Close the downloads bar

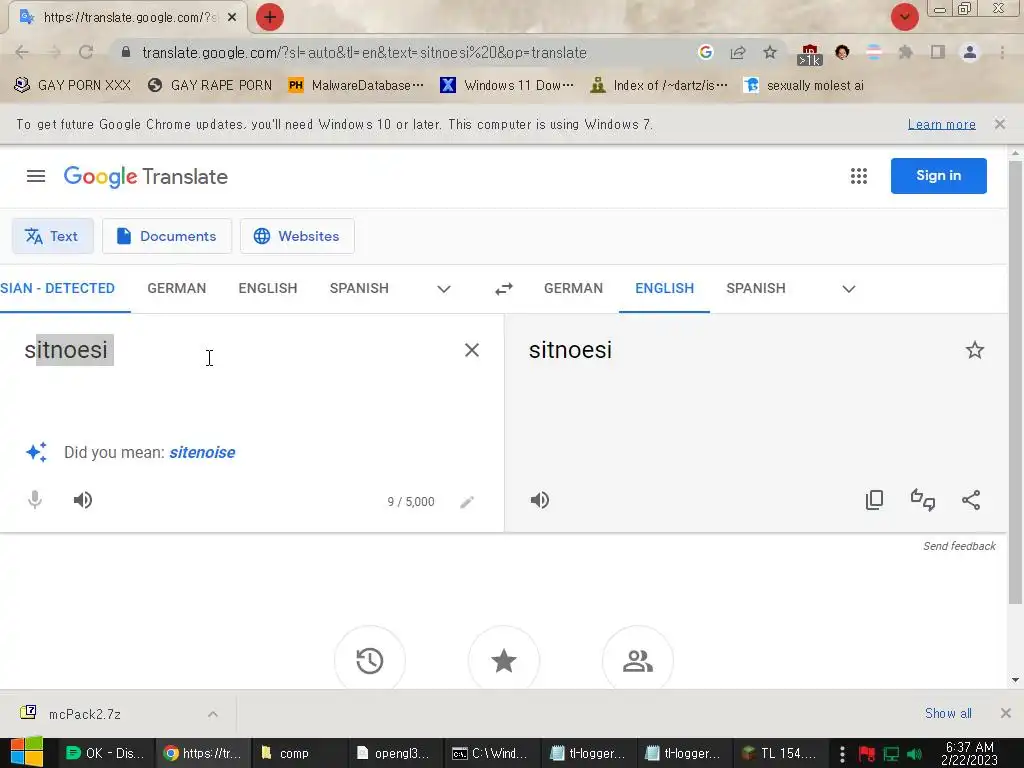[1006, 713]
